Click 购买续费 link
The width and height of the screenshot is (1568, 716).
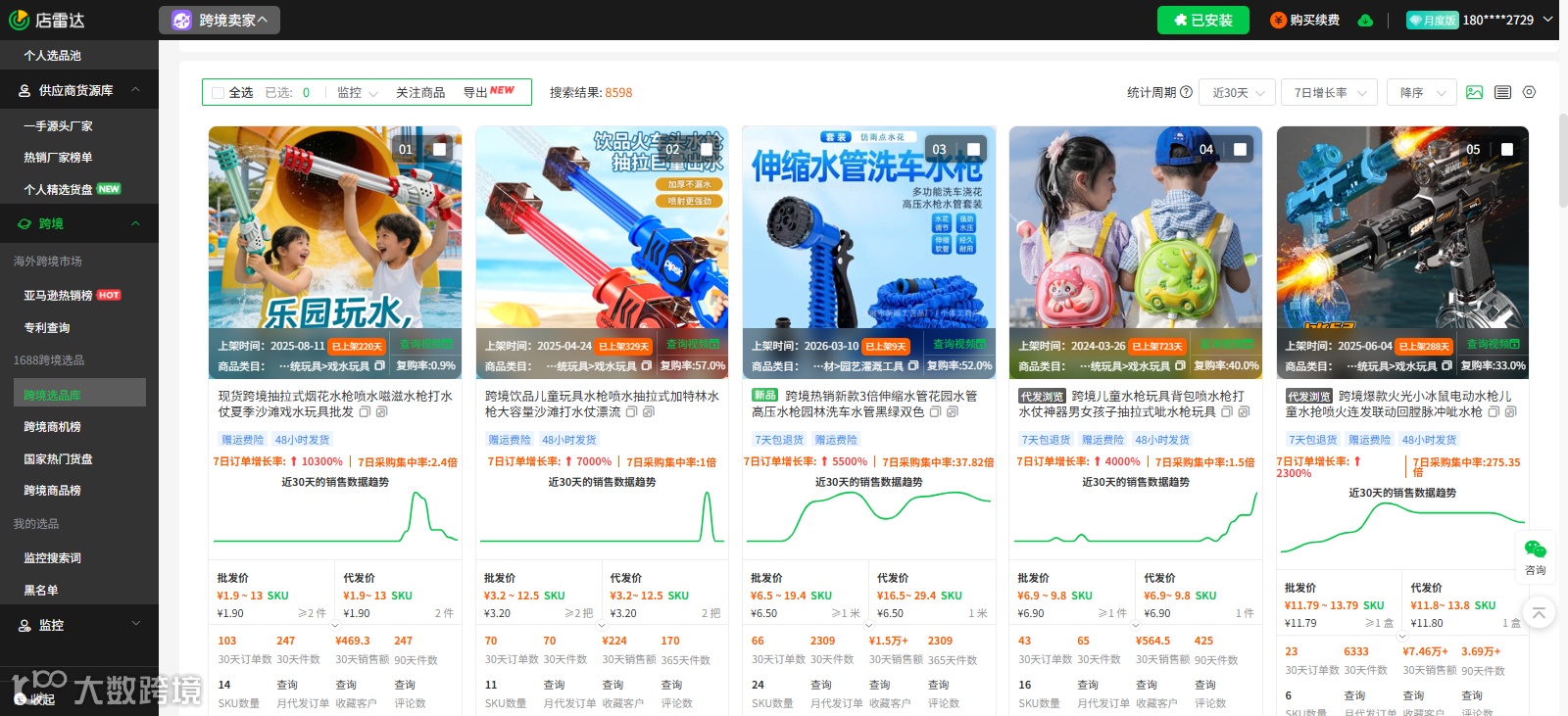click(x=1314, y=20)
